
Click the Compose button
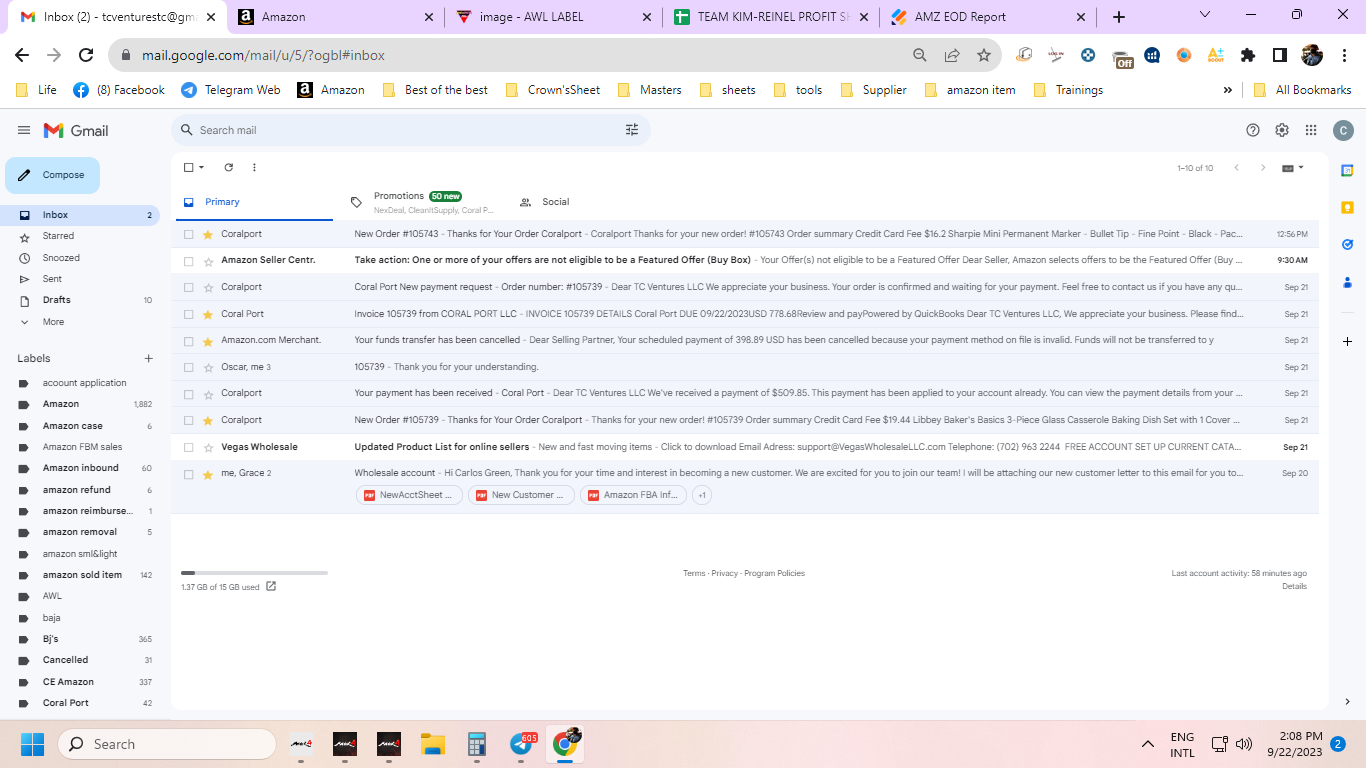pyautogui.click(x=53, y=175)
